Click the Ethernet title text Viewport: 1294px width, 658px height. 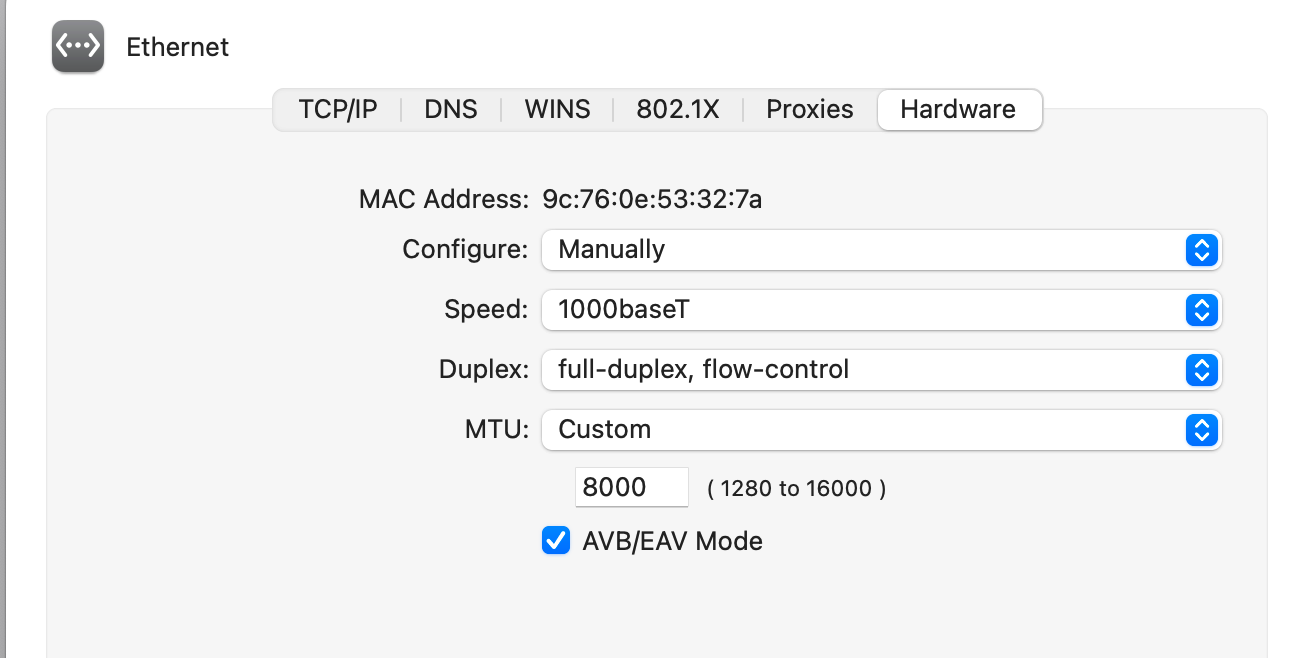coord(177,47)
